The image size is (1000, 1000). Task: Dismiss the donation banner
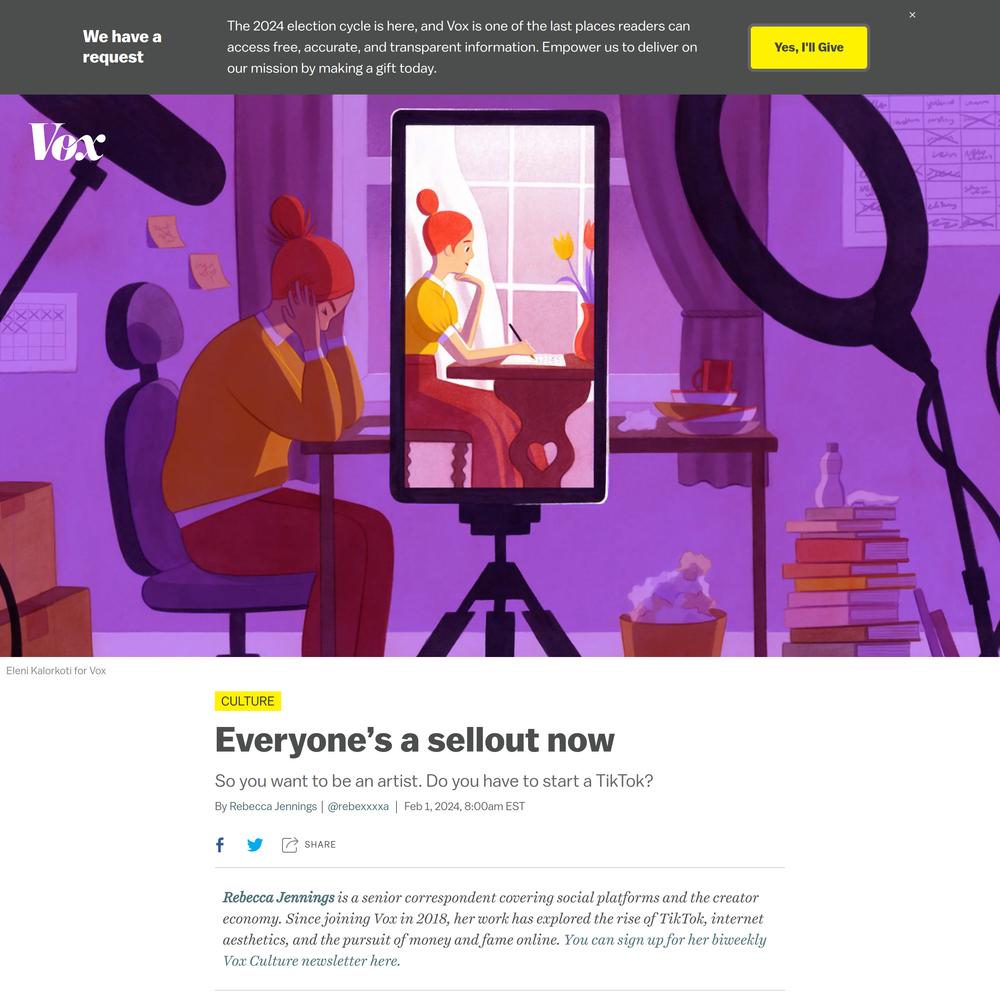[912, 15]
